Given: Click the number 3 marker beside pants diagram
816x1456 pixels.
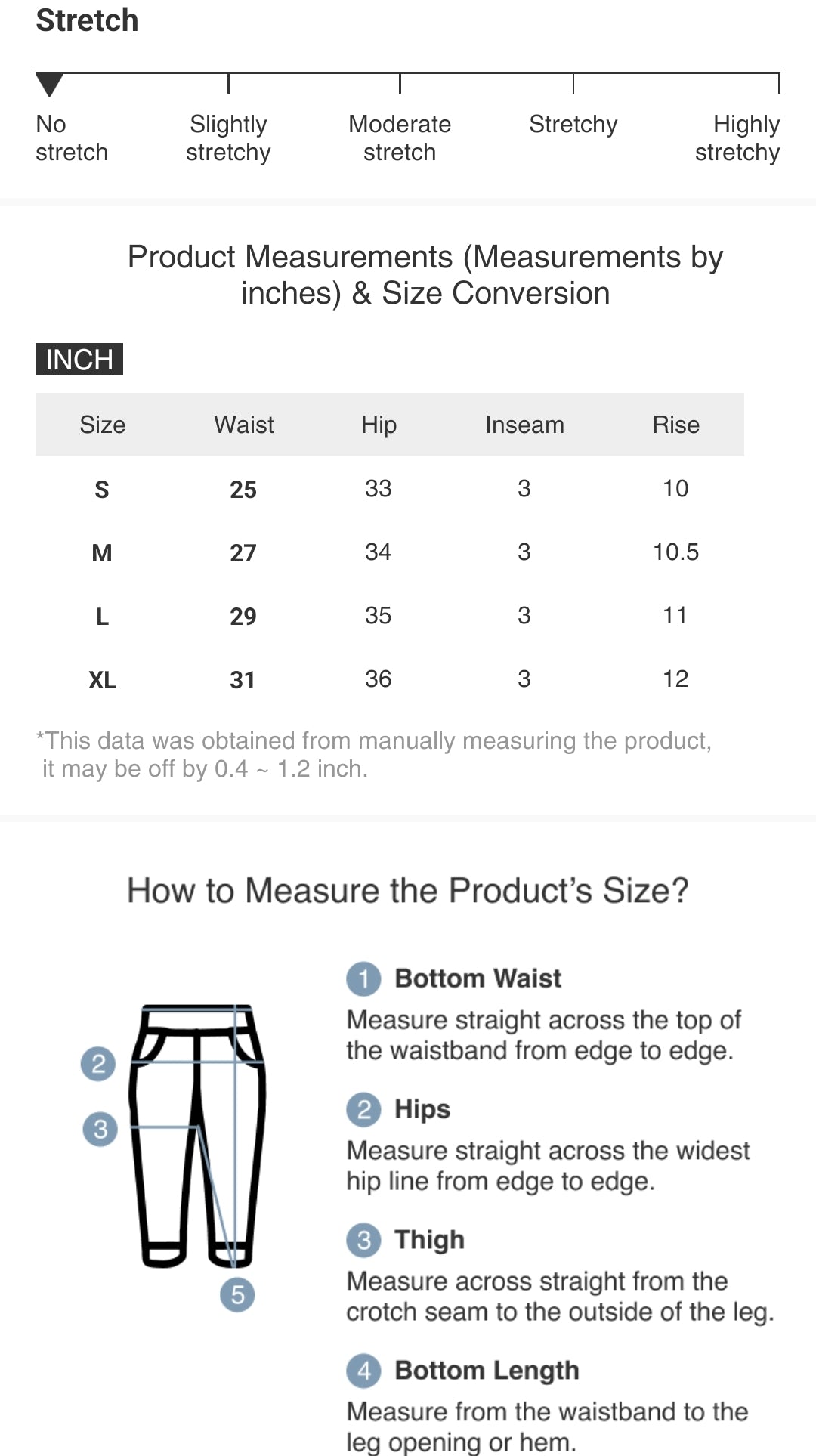Looking at the screenshot, I should [100, 1130].
